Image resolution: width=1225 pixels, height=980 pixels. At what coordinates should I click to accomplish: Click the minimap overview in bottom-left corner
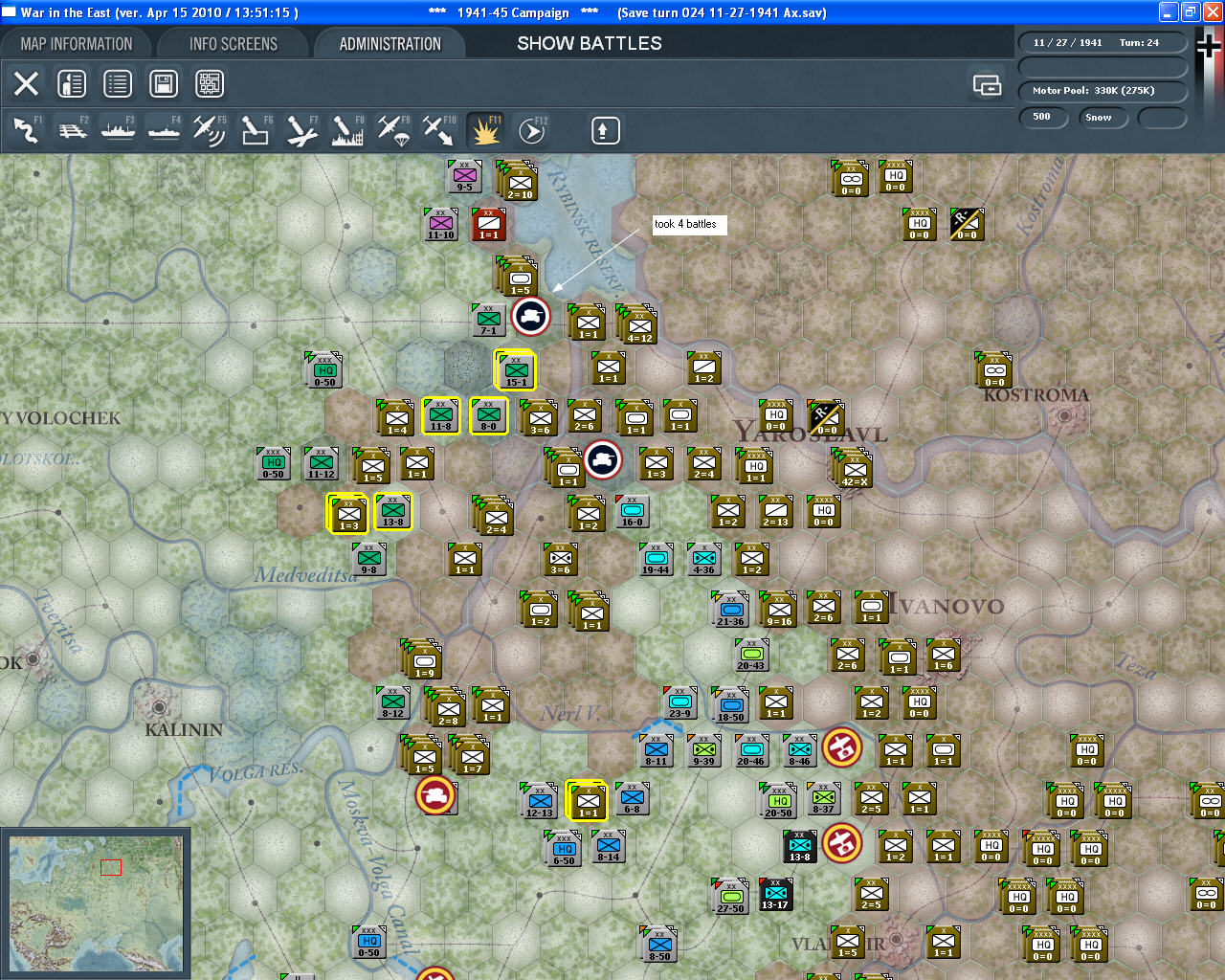click(x=97, y=903)
